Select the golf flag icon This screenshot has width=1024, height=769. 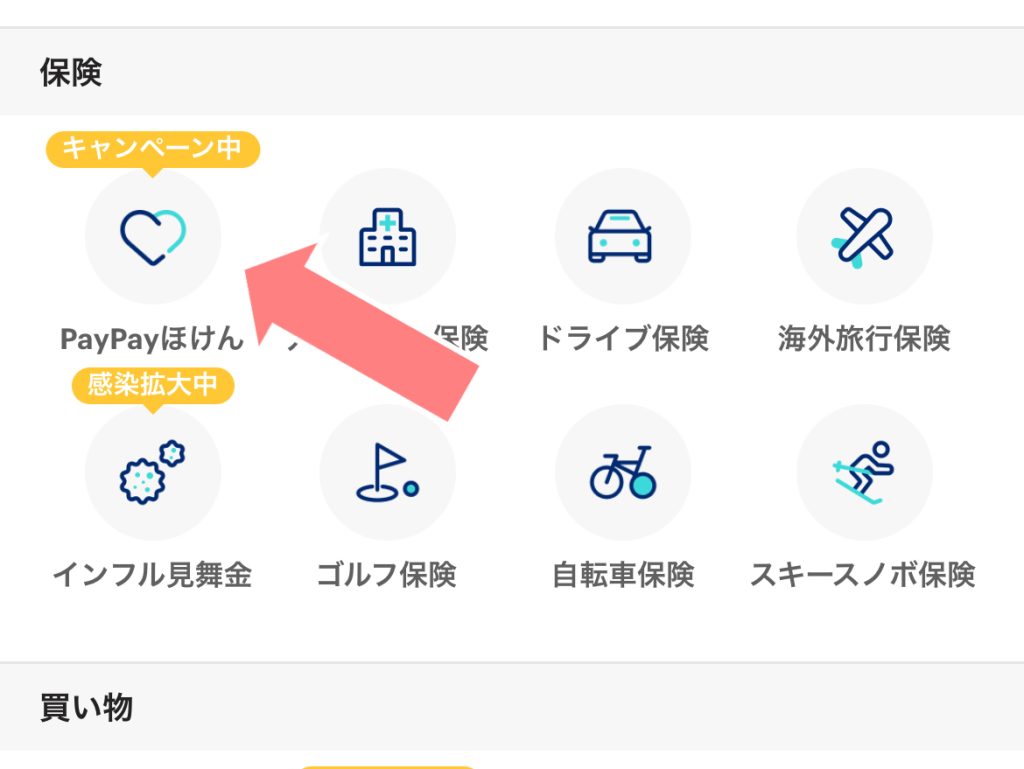point(387,472)
